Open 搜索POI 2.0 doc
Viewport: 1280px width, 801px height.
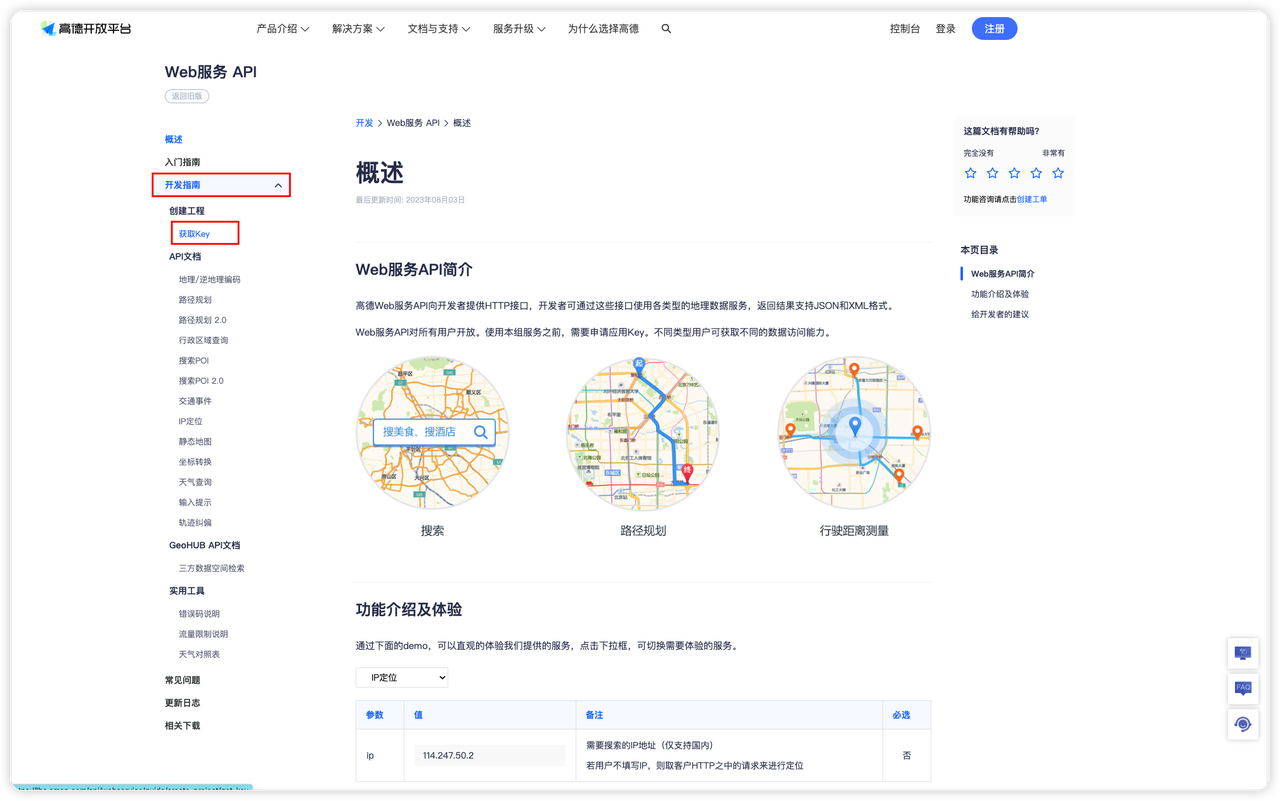coord(201,381)
